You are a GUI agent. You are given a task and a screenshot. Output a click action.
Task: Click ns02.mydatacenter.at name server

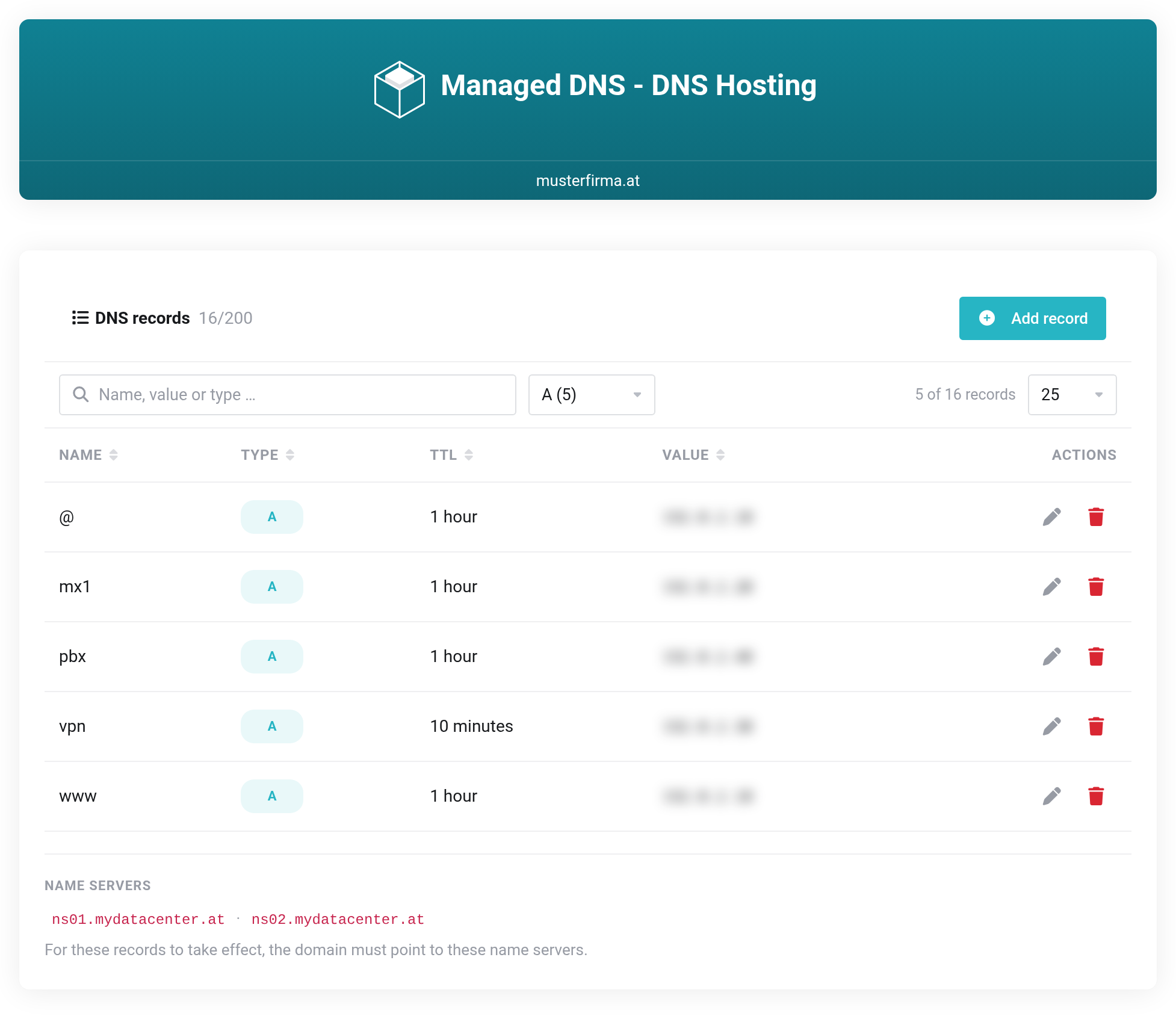pyautogui.click(x=338, y=920)
